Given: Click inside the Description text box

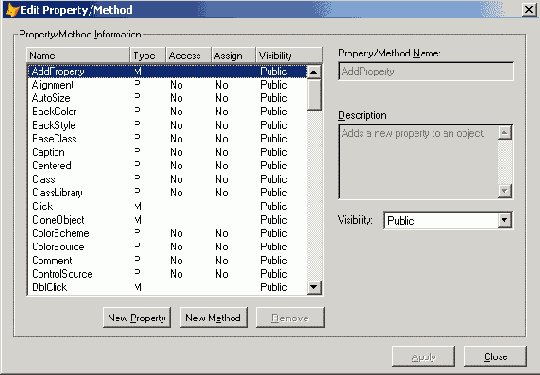Looking at the screenshot, I should [x=418, y=162].
